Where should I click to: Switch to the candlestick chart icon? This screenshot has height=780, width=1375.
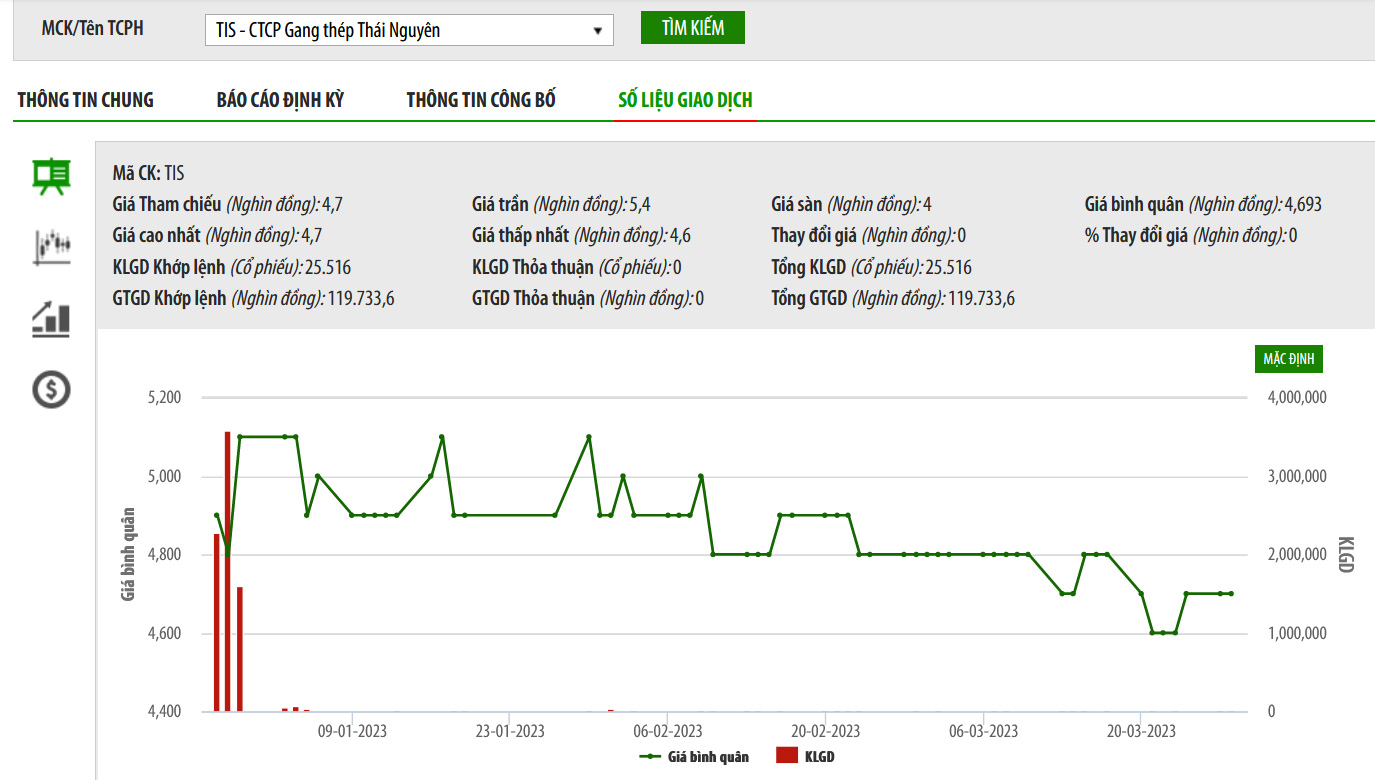point(51,246)
